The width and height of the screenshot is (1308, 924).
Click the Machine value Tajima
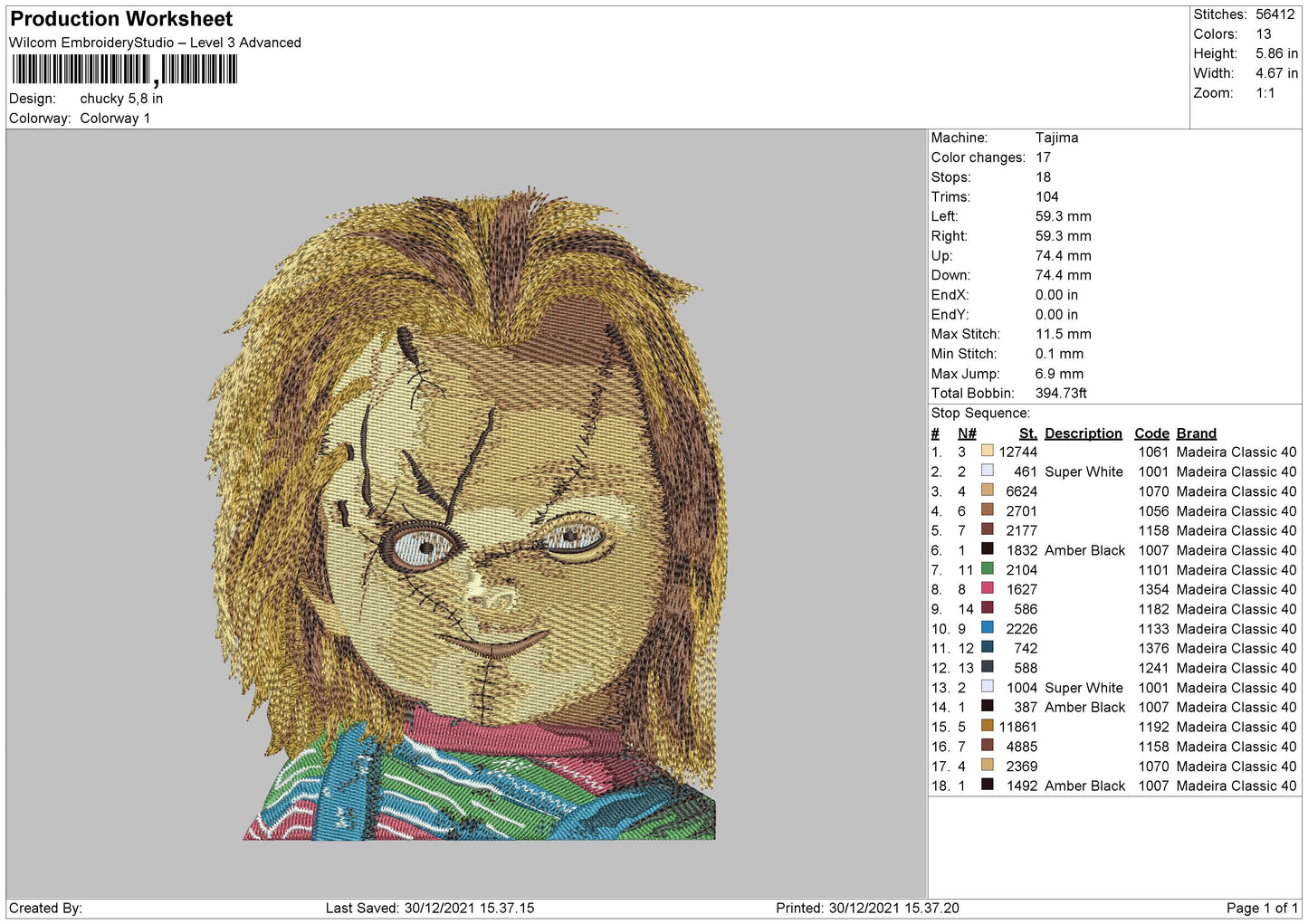click(1056, 138)
